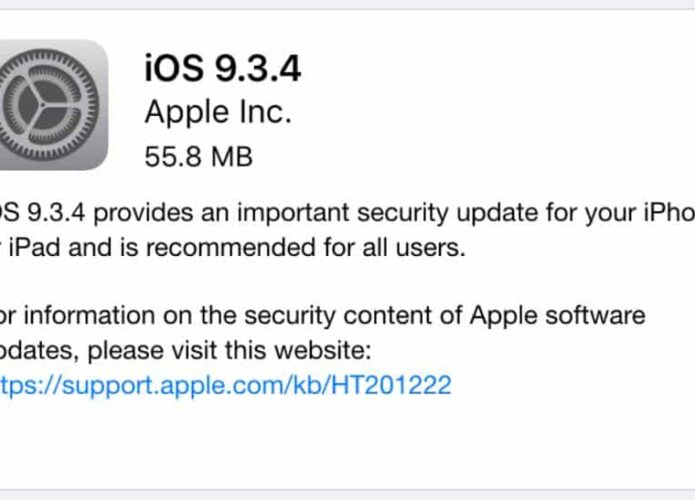This screenshot has height=500, width=695.
Task: Click the gray divider bar above the update card
Action: [x=348, y=4]
